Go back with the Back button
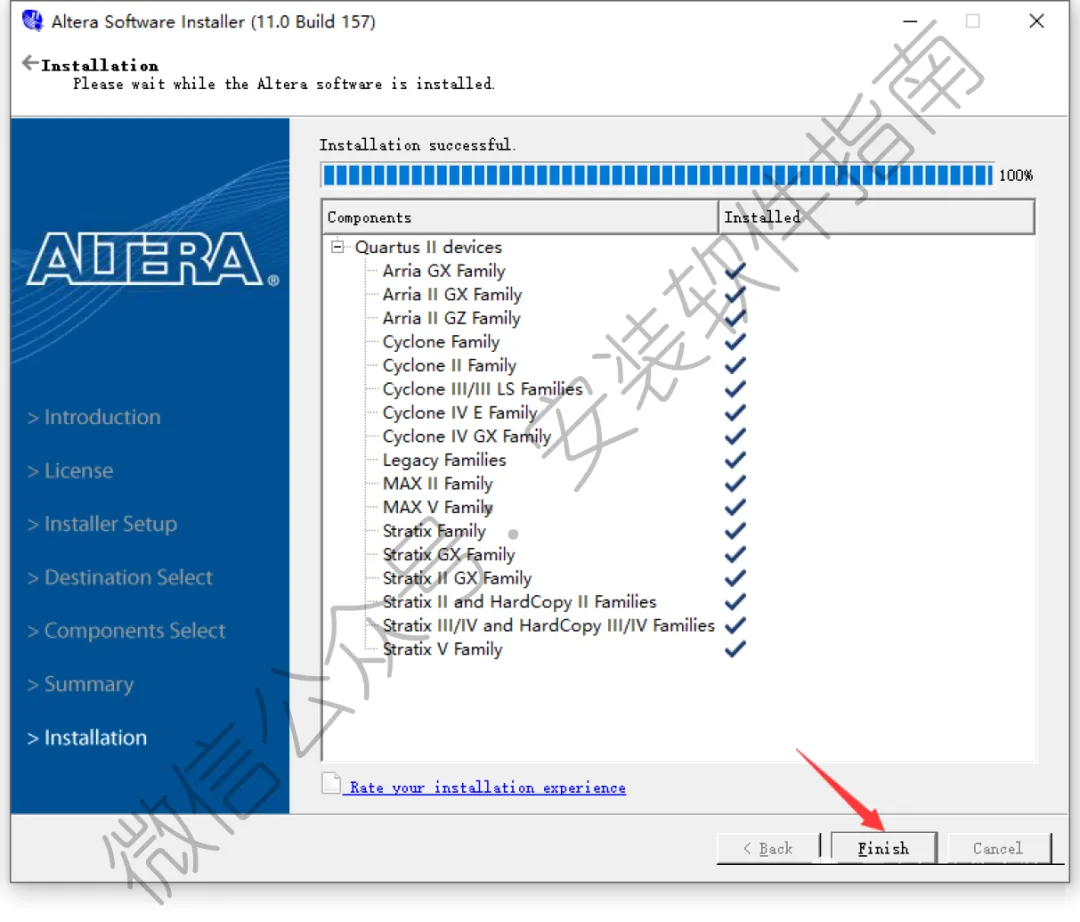Viewport: 1080px width, 922px height. tap(769, 848)
